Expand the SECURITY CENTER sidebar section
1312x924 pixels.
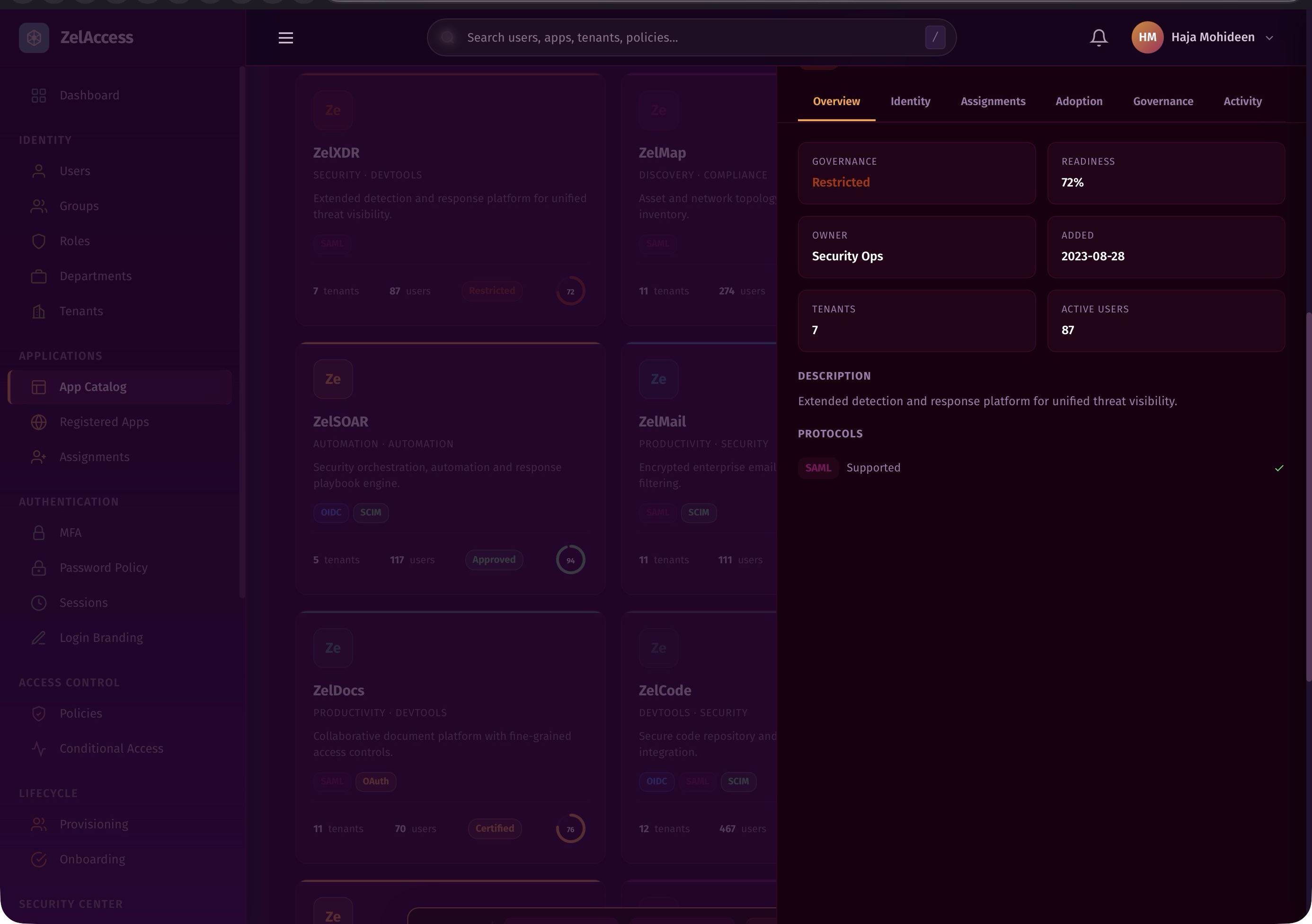pyautogui.click(x=71, y=904)
